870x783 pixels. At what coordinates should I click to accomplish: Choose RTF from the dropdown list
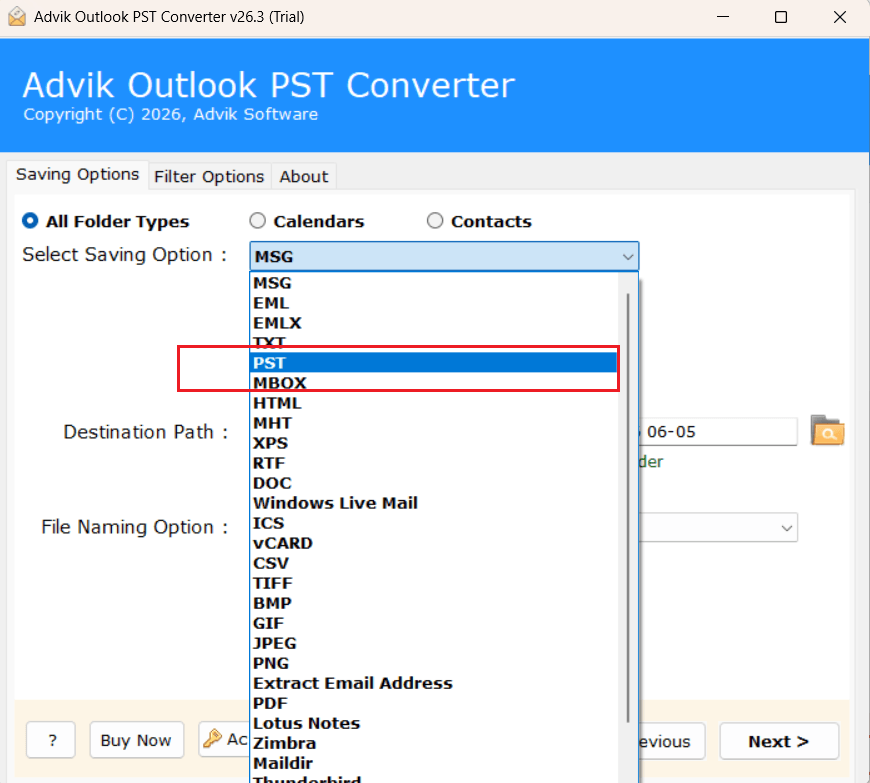pyautogui.click(x=434, y=463)
